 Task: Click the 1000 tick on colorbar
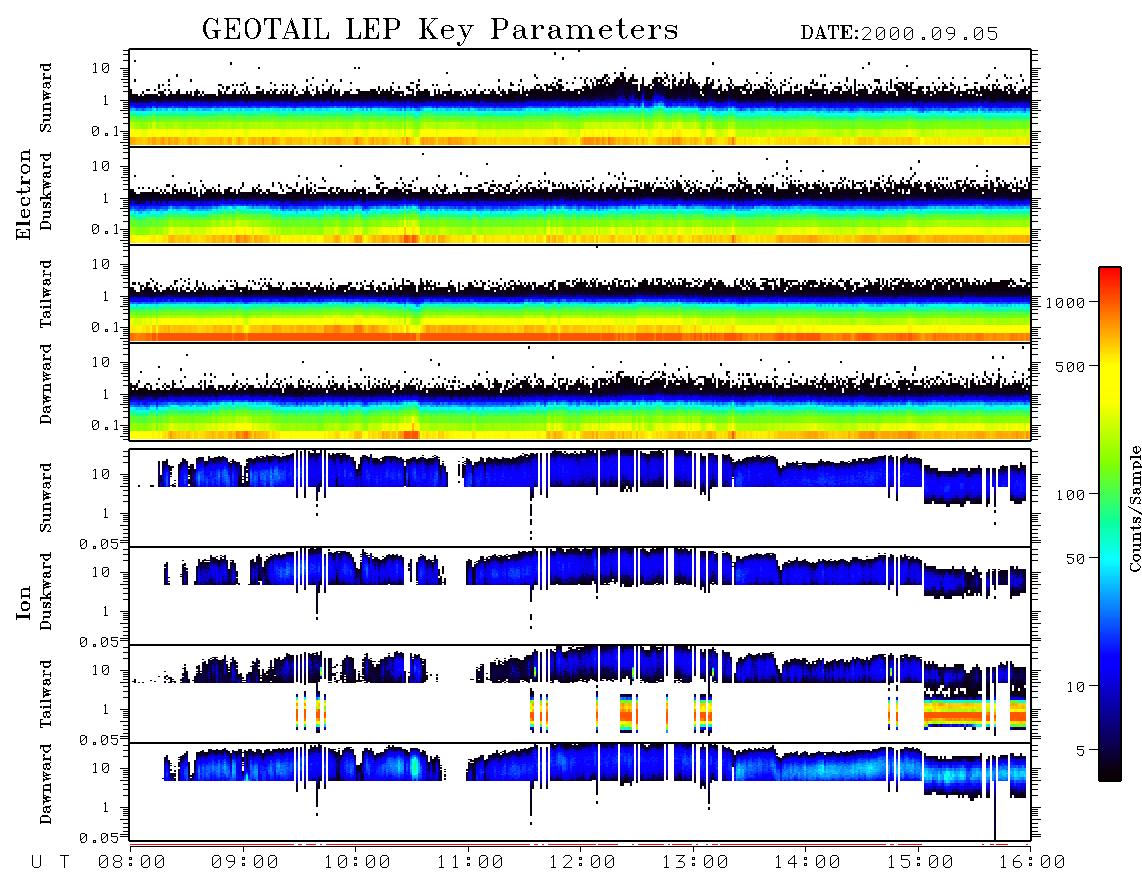pyautogui.click(x=1066, y=302)
